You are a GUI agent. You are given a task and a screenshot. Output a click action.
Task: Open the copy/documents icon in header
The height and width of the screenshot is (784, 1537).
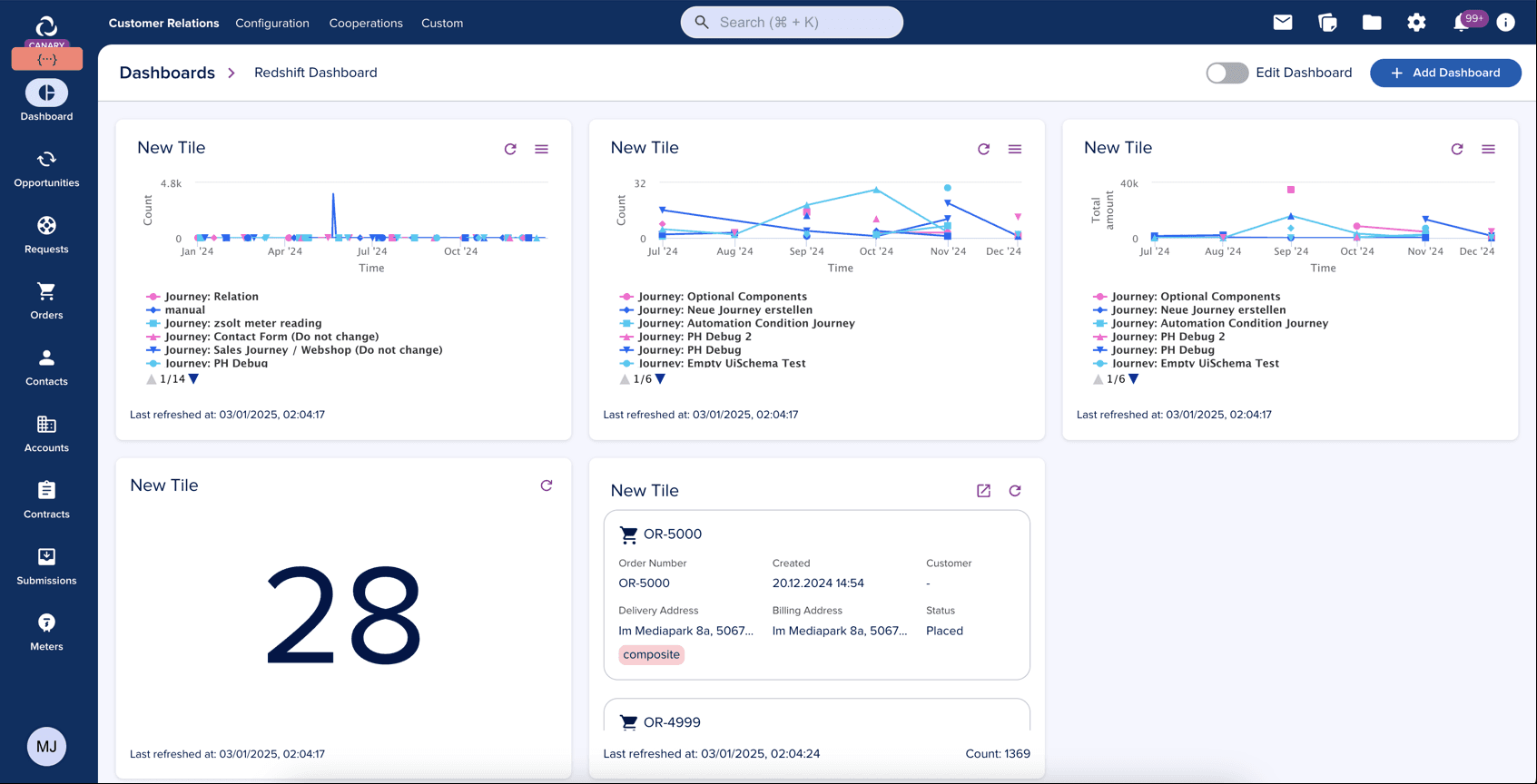coord(1327,23)
